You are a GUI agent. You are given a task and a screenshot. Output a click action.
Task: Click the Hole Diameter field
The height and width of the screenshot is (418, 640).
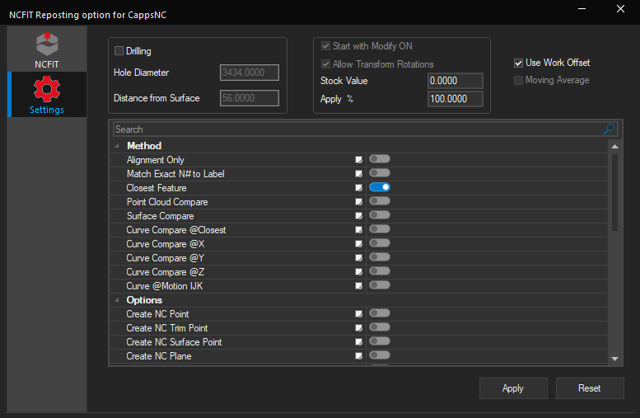tap(249, 73)
